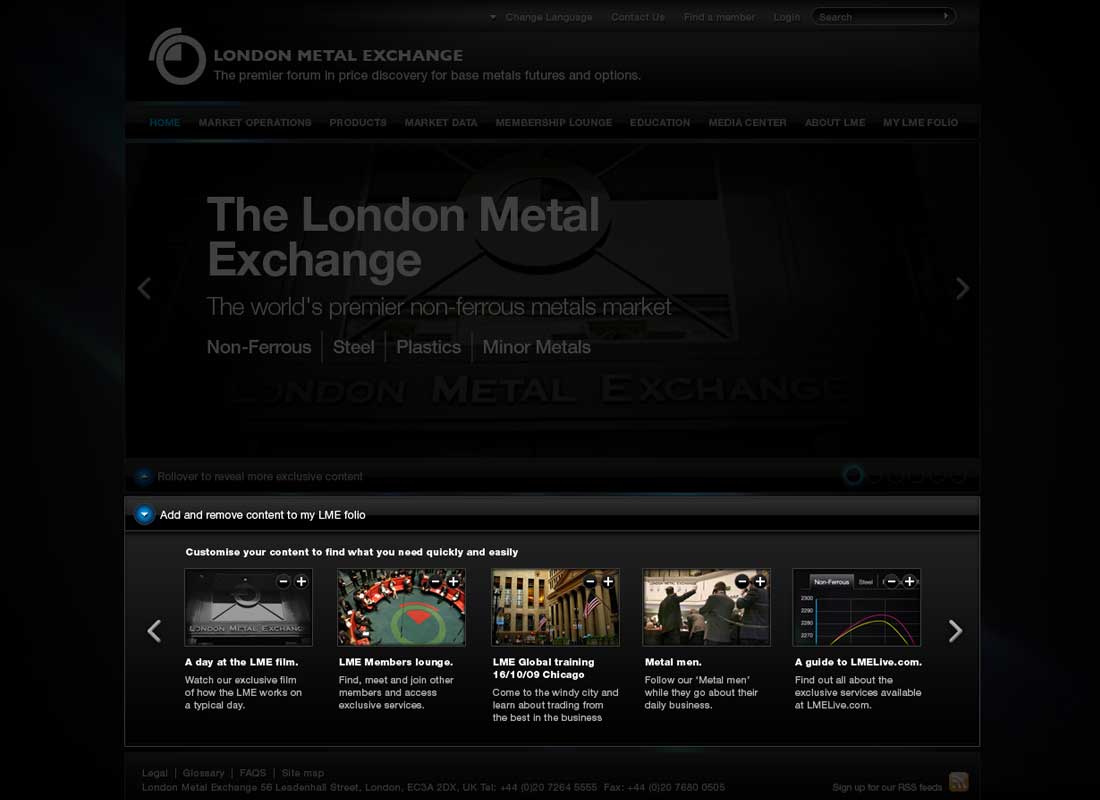The width and height of the screenshot is (1100, 800).
Task: Open the Education menu
Action: tap(659, 122)
